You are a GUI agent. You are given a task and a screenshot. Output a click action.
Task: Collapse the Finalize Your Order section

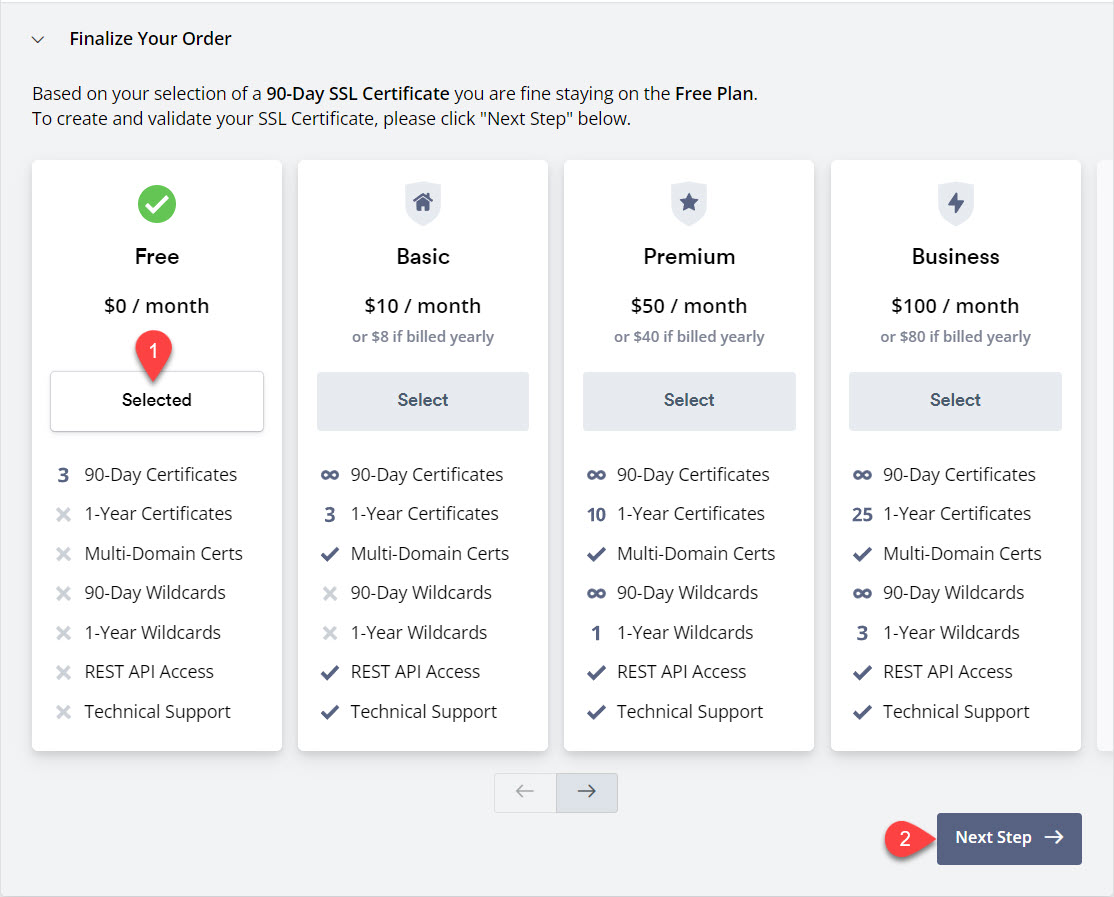click(x=38, y=40)
